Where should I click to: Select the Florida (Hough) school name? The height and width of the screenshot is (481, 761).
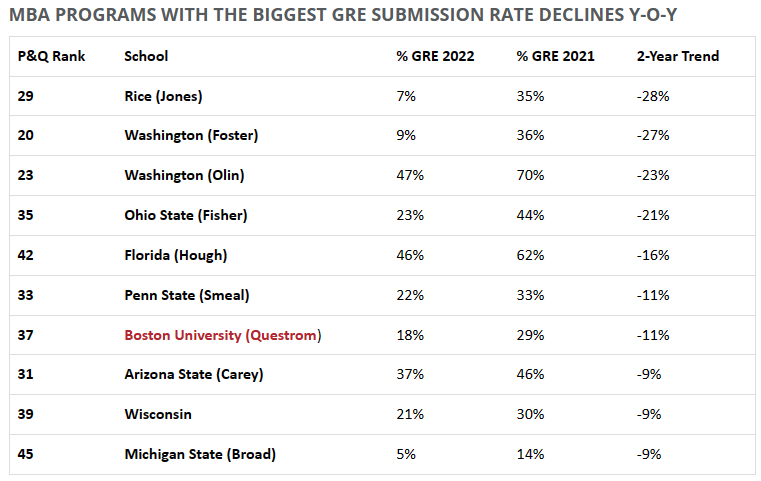[175, 255]
